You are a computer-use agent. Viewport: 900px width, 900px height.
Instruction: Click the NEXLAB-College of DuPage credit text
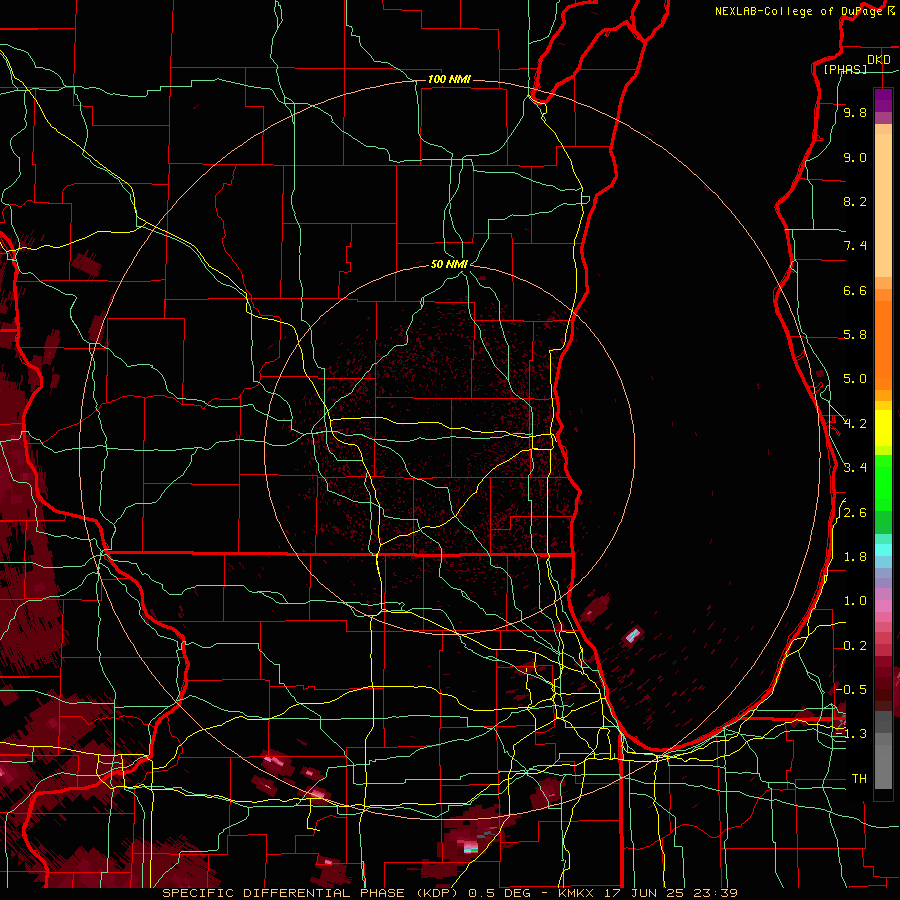[800, 11]
